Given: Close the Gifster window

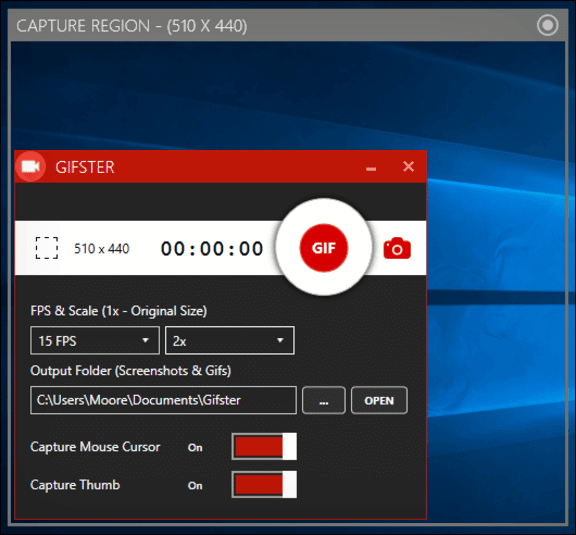Looking at the screenshot, I should [x=408, y=166].
